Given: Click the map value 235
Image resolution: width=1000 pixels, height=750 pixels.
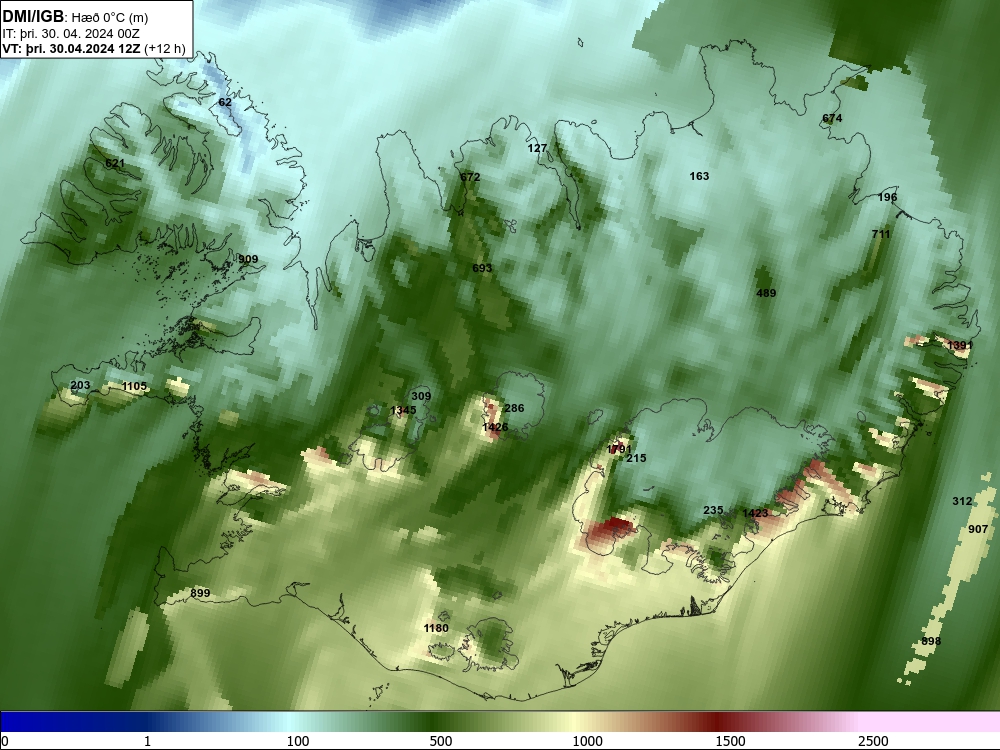Looking at the screenshot, I should 713,510.
